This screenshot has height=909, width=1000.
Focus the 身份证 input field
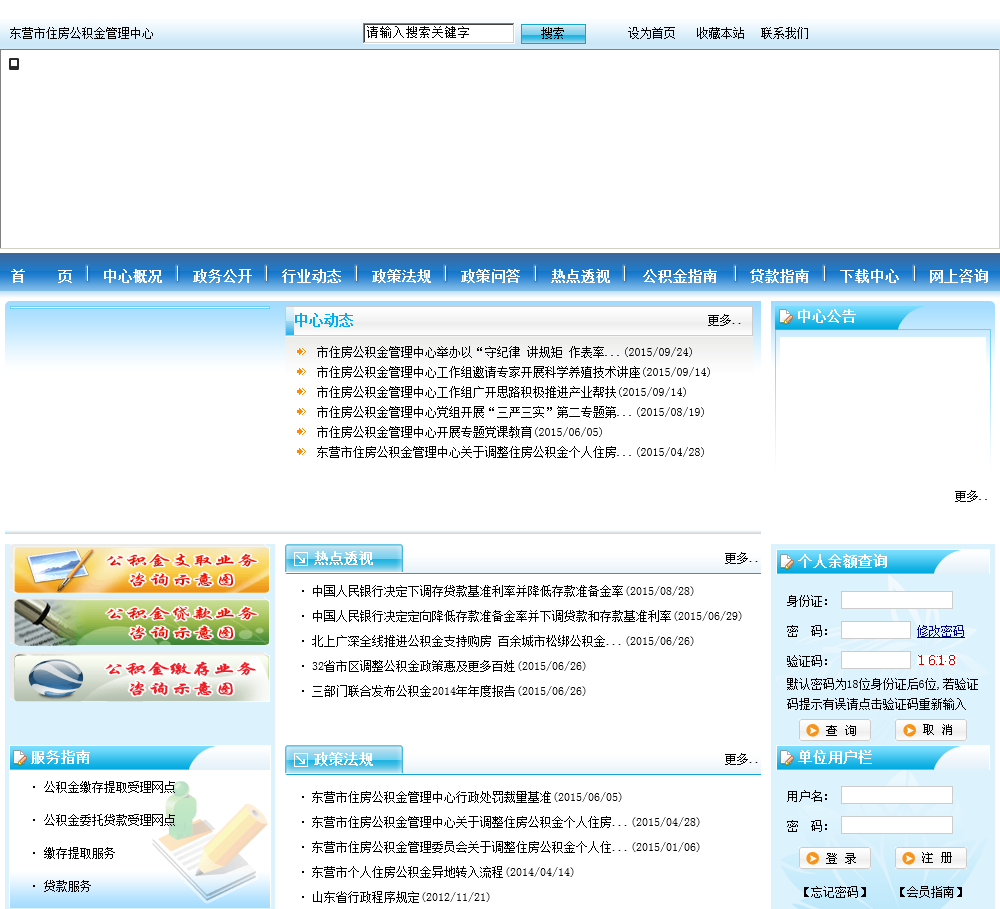point(897,600)
